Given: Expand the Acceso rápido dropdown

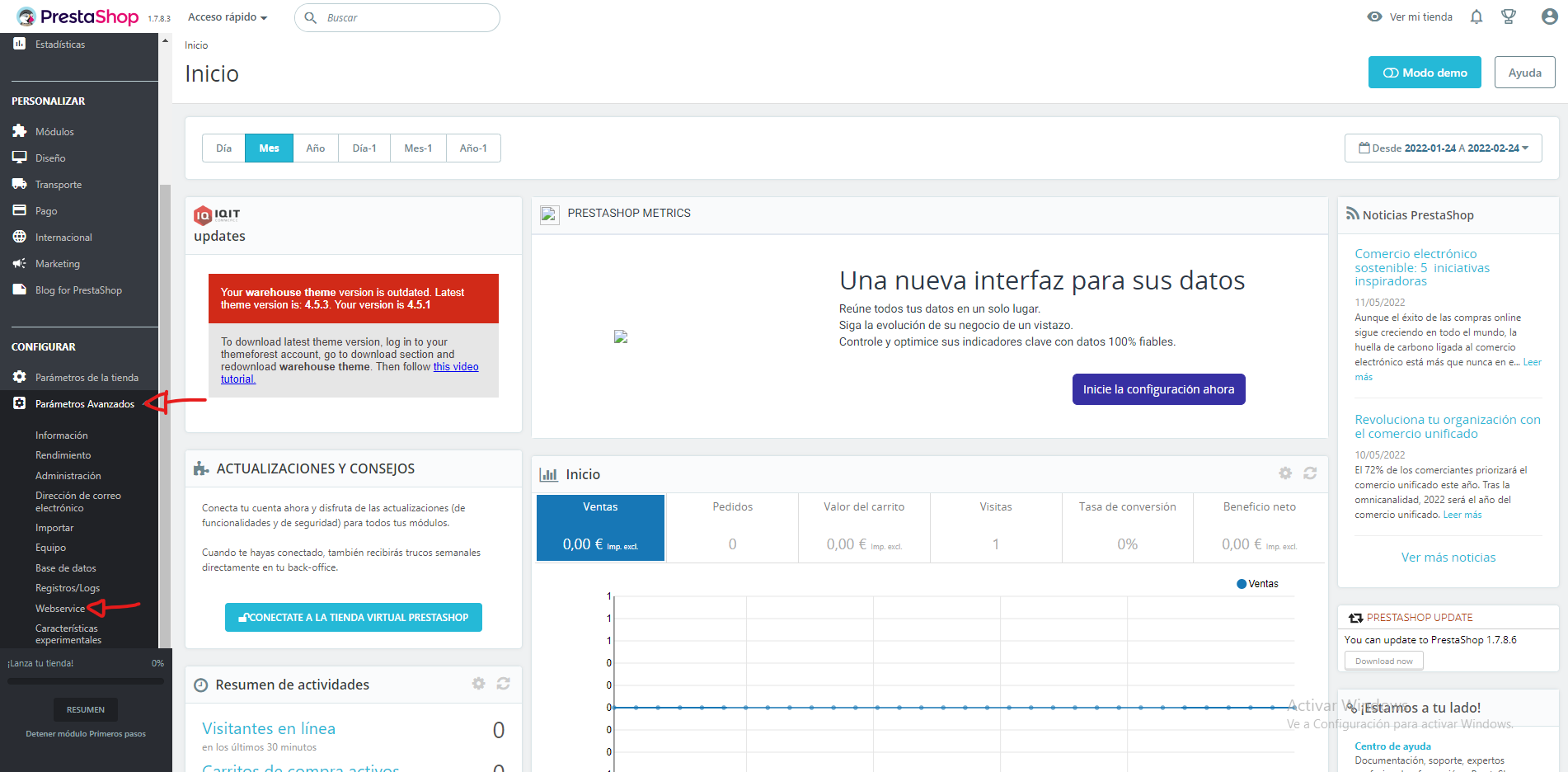Looking at the screenshot, I should (228, 17).
